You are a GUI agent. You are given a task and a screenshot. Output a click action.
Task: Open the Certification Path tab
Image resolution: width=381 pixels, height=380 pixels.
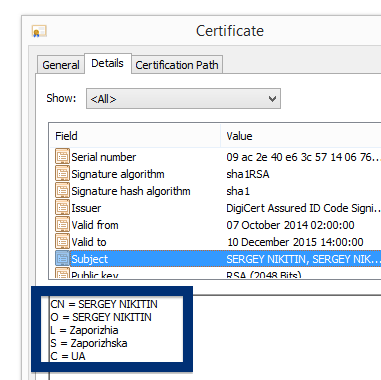coord(177,65)
